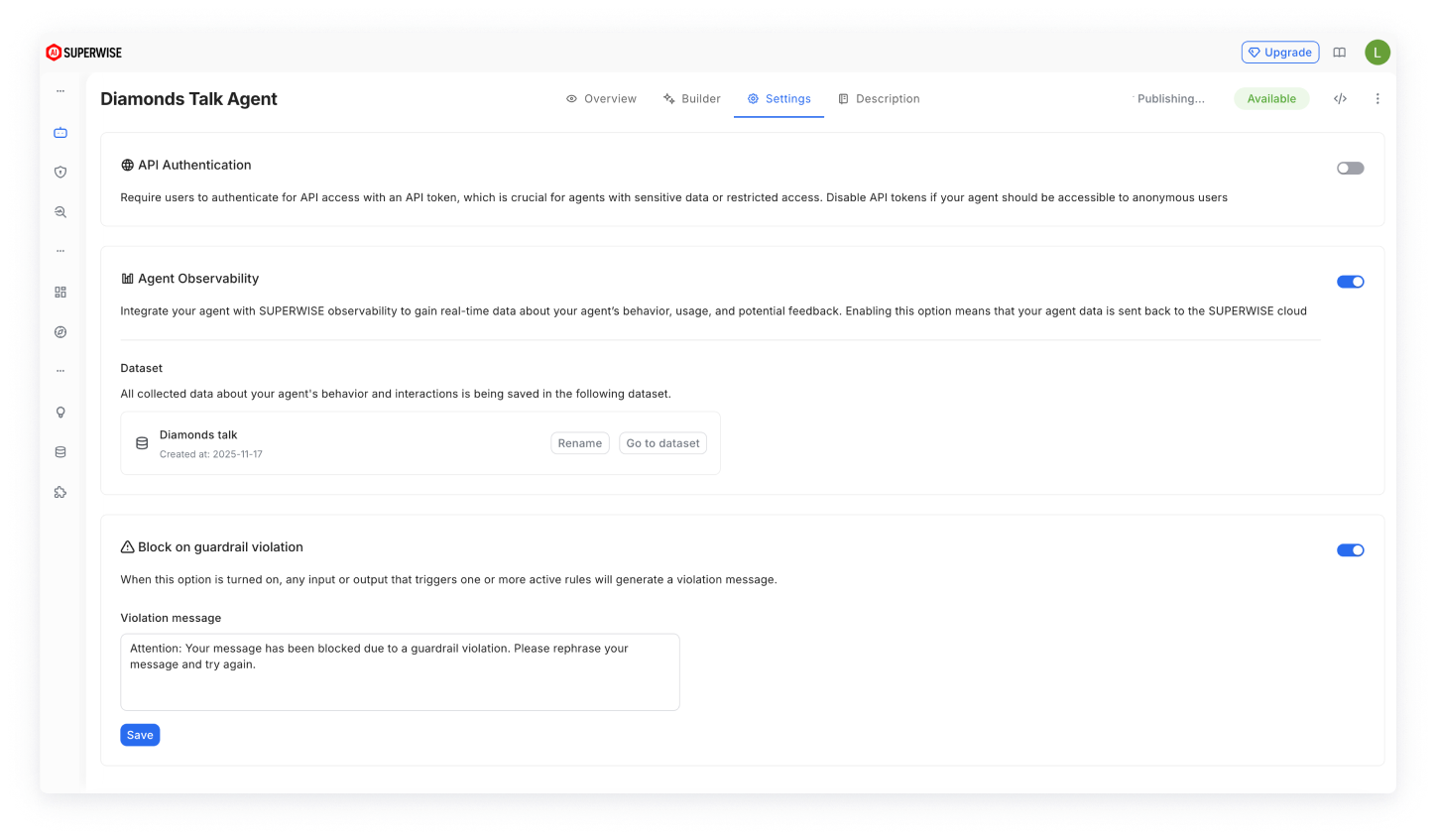Screen dimensions: 1436x840
Task: Open the Description tab
Action: click(x=879, y=99)
